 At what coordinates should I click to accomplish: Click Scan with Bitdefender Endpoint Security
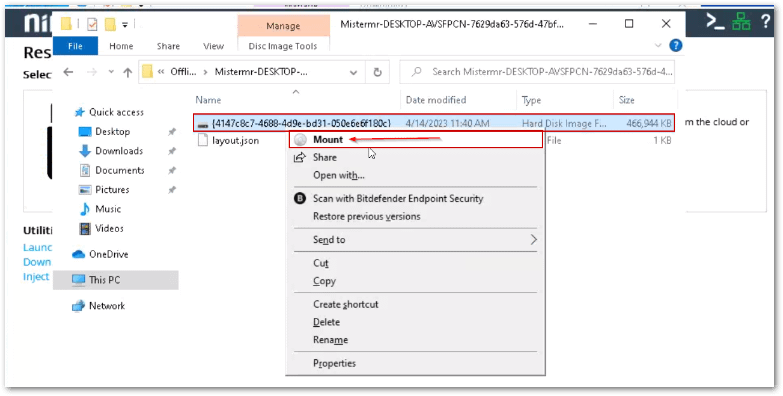coord(398,198)
